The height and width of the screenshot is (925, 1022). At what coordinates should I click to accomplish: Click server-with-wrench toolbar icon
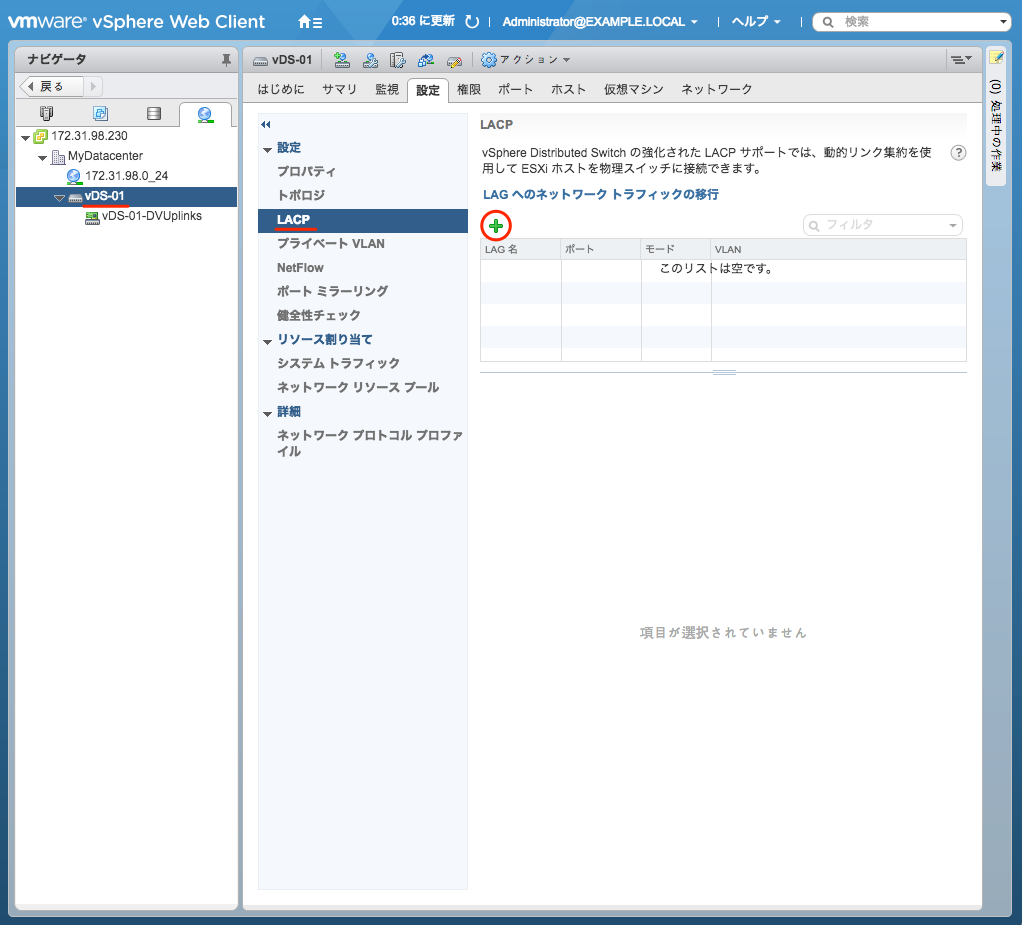point(398,60)
